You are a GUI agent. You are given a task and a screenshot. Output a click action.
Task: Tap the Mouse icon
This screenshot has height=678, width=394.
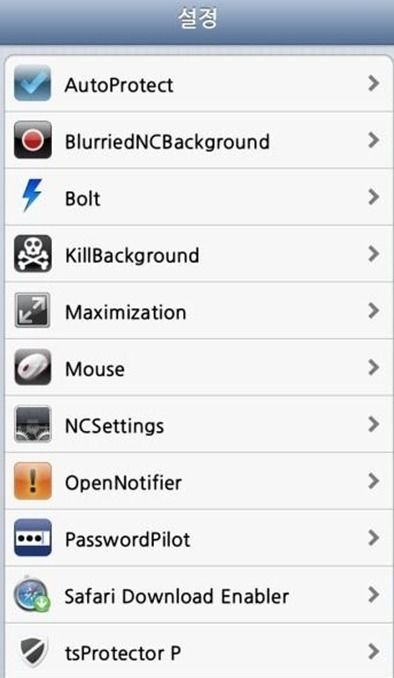tap(32, 368)
